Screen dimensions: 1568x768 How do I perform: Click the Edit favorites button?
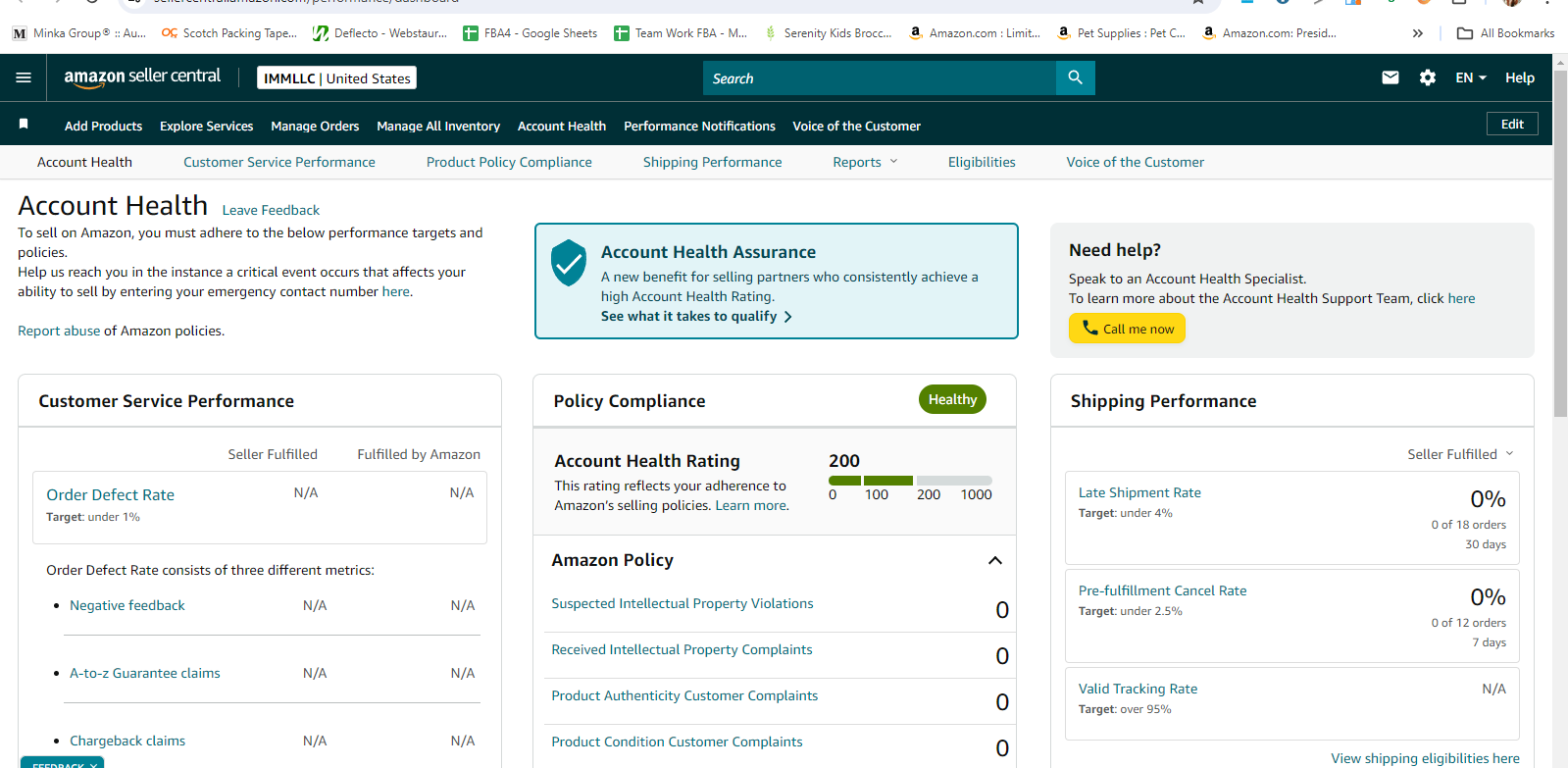coord(1512,124)
